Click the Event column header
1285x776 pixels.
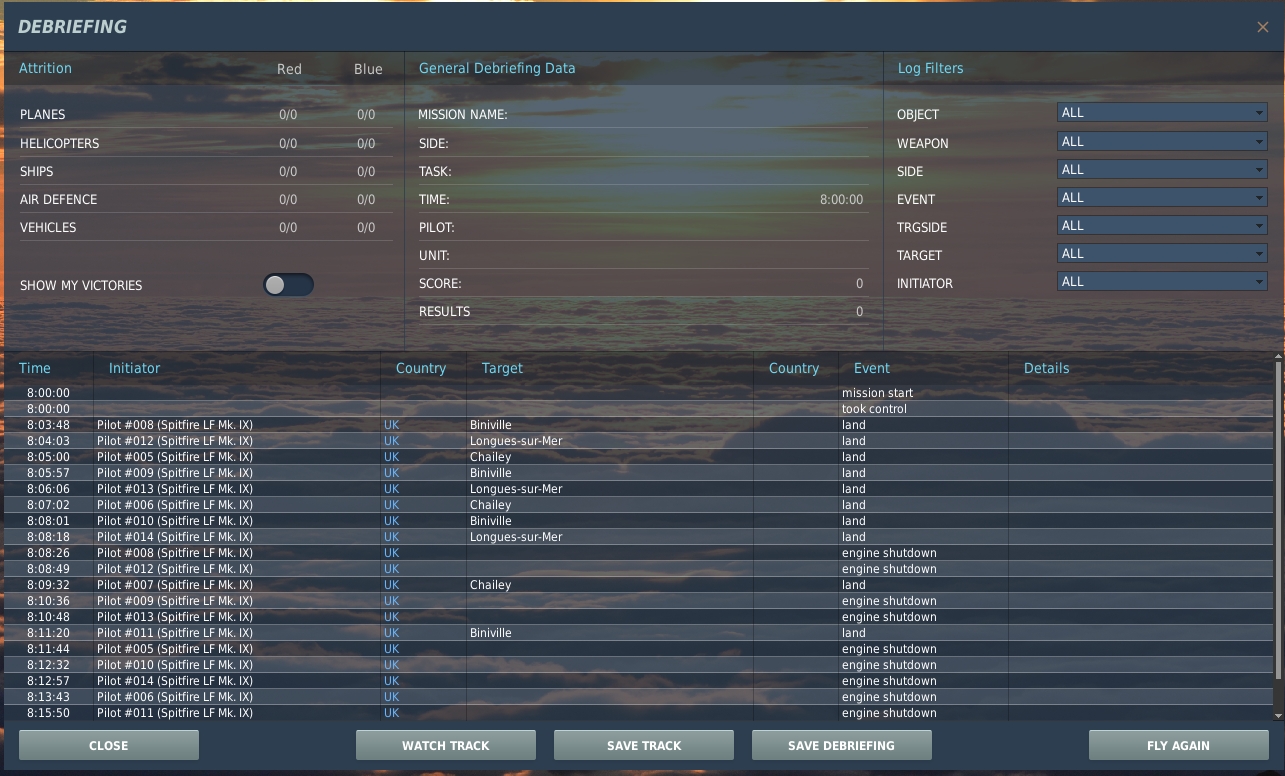pyautogui.click(x=872, y=368)
